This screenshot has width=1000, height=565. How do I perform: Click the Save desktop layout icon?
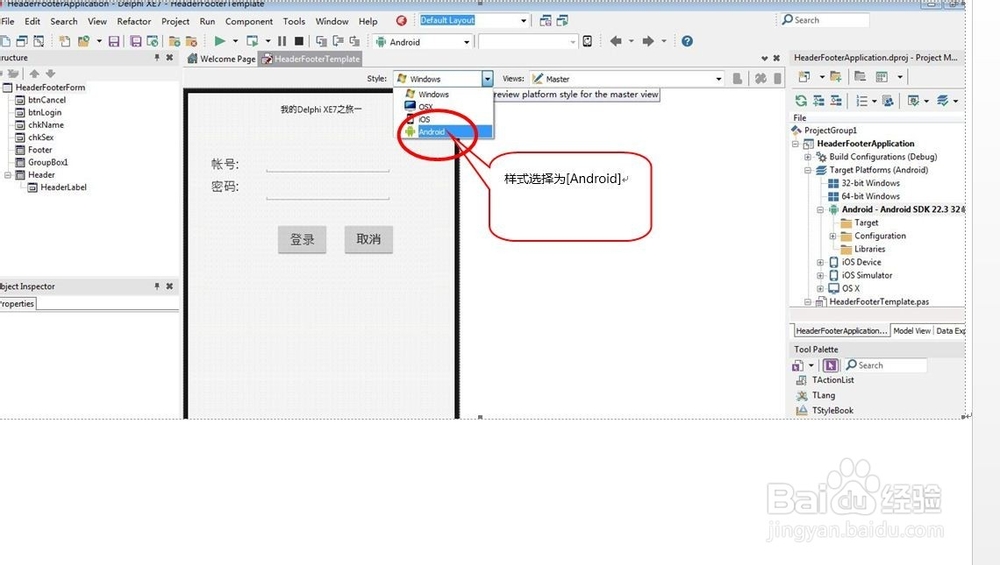[545, 21]
